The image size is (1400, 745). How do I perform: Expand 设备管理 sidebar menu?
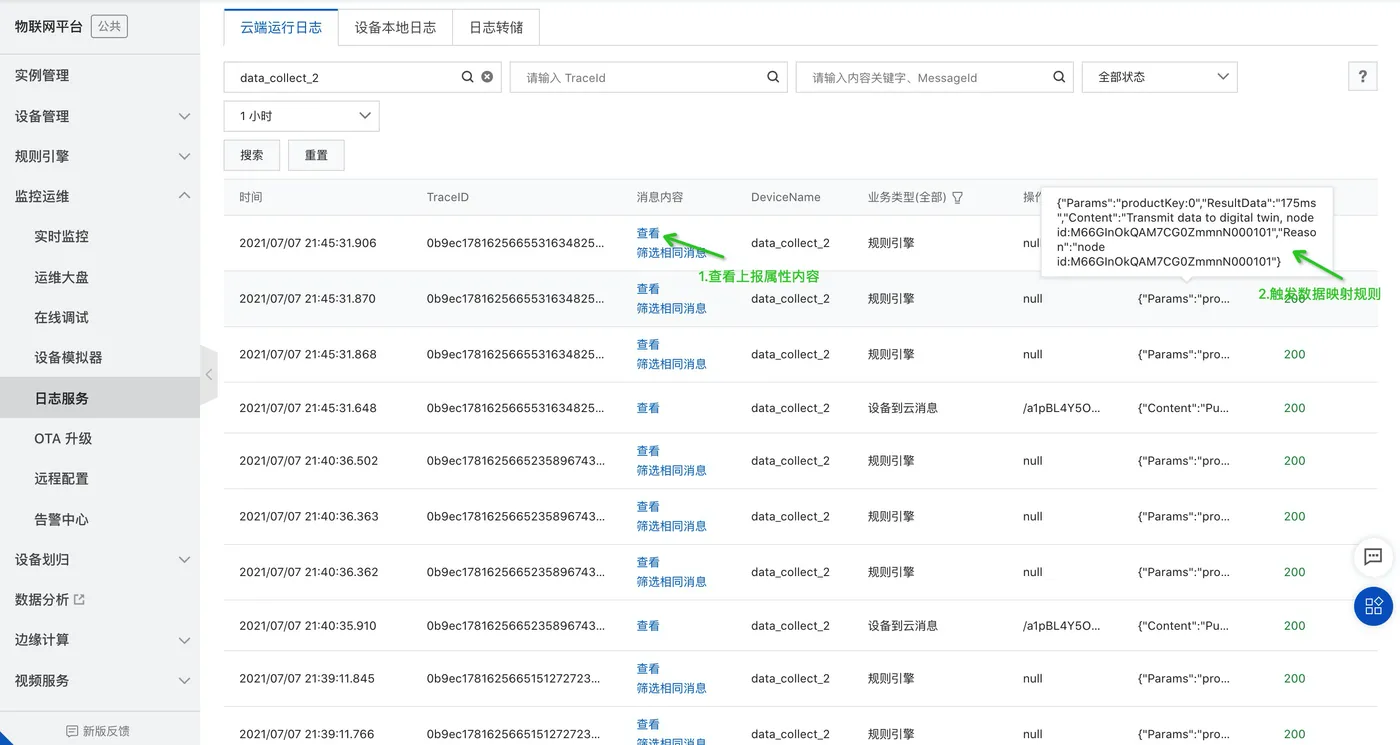click(x=100, y=116)
